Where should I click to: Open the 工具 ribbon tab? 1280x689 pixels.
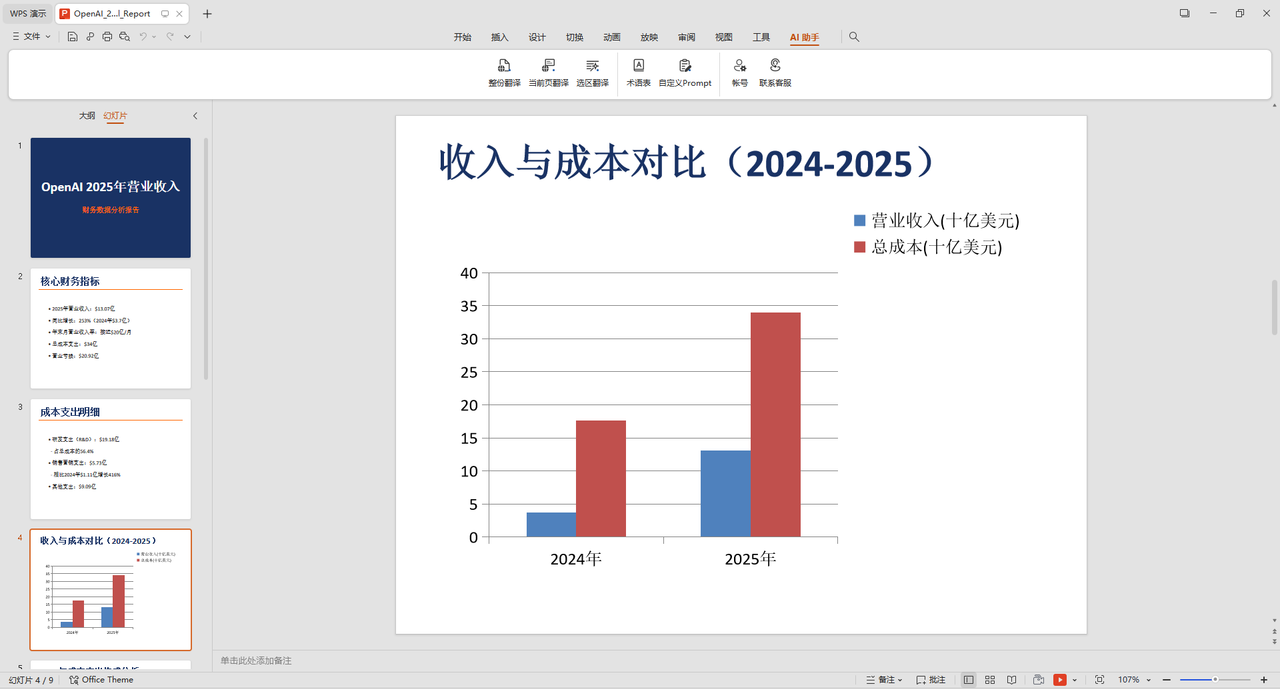(x=761, y=37)
